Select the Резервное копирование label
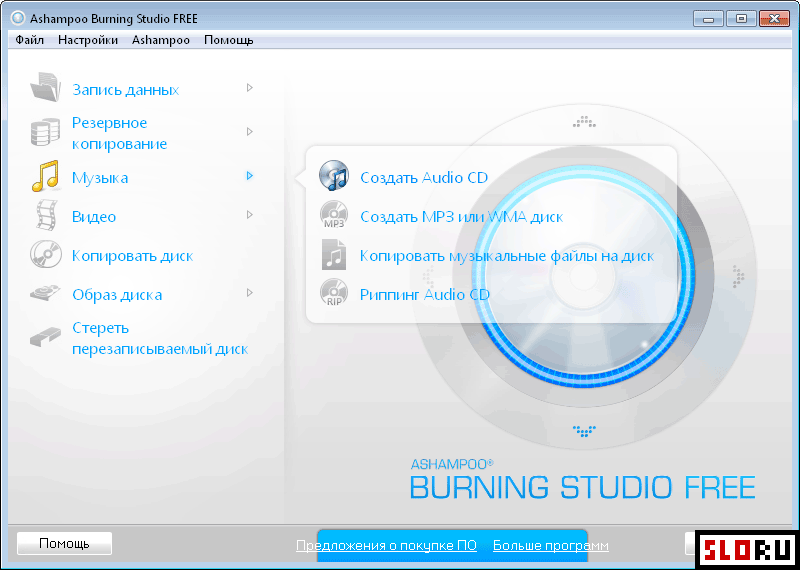The height and width of the screenshot is (570, 800). pos(119,133)
